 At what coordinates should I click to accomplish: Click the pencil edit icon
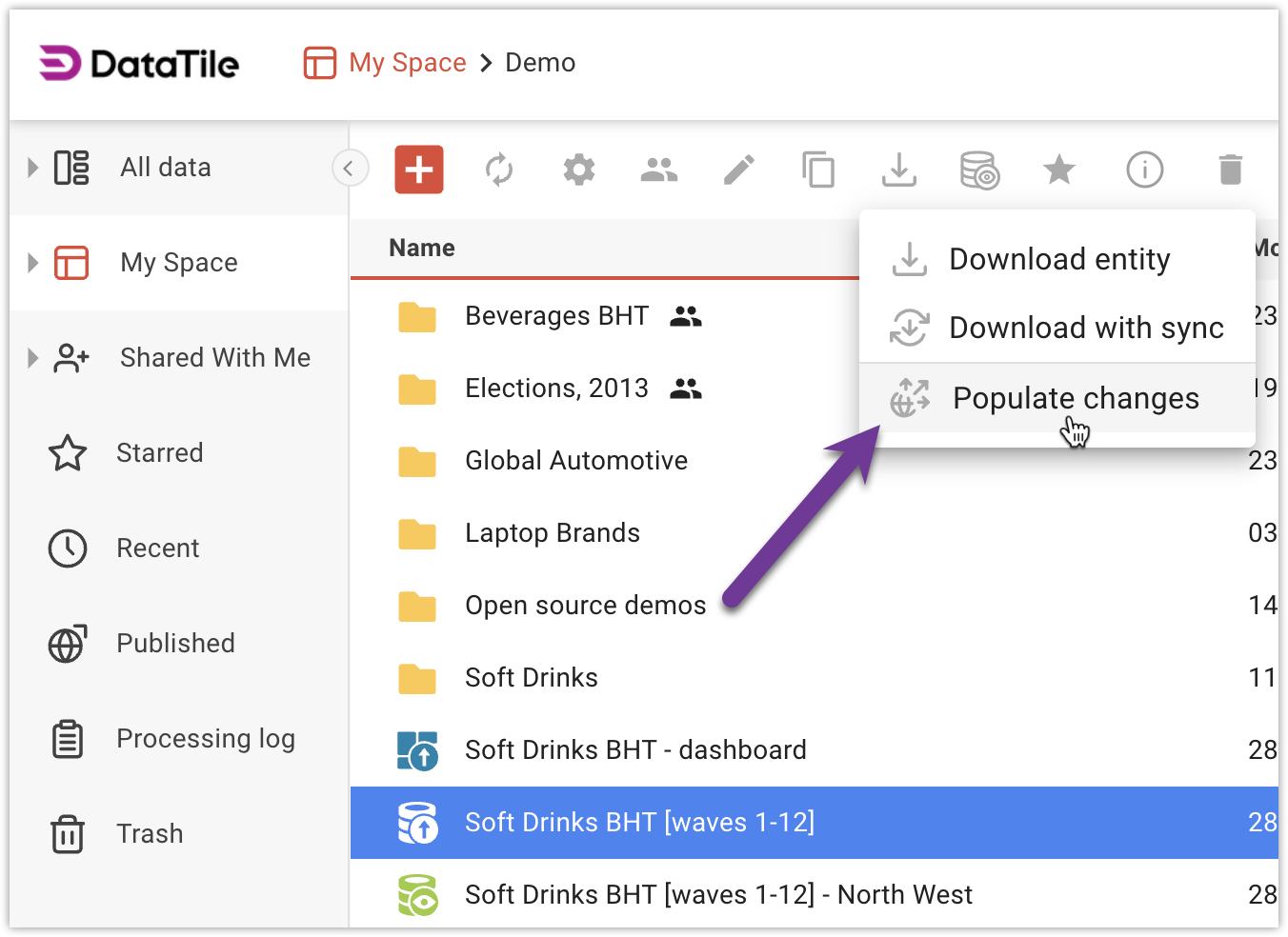739,170
